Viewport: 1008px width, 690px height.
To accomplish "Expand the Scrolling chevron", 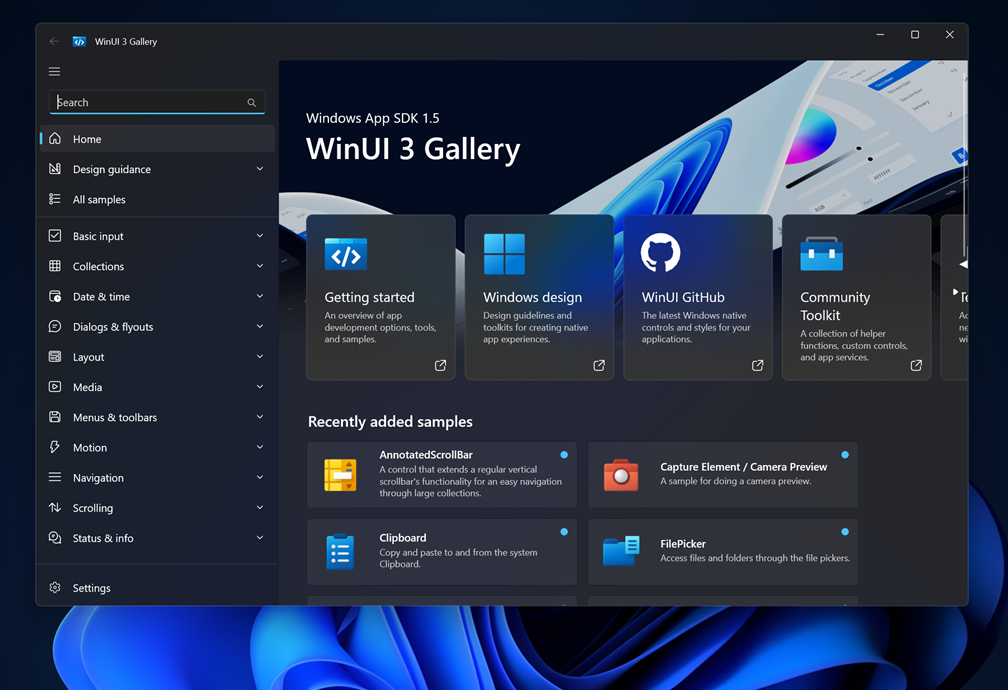I will [x=260, y=507].
